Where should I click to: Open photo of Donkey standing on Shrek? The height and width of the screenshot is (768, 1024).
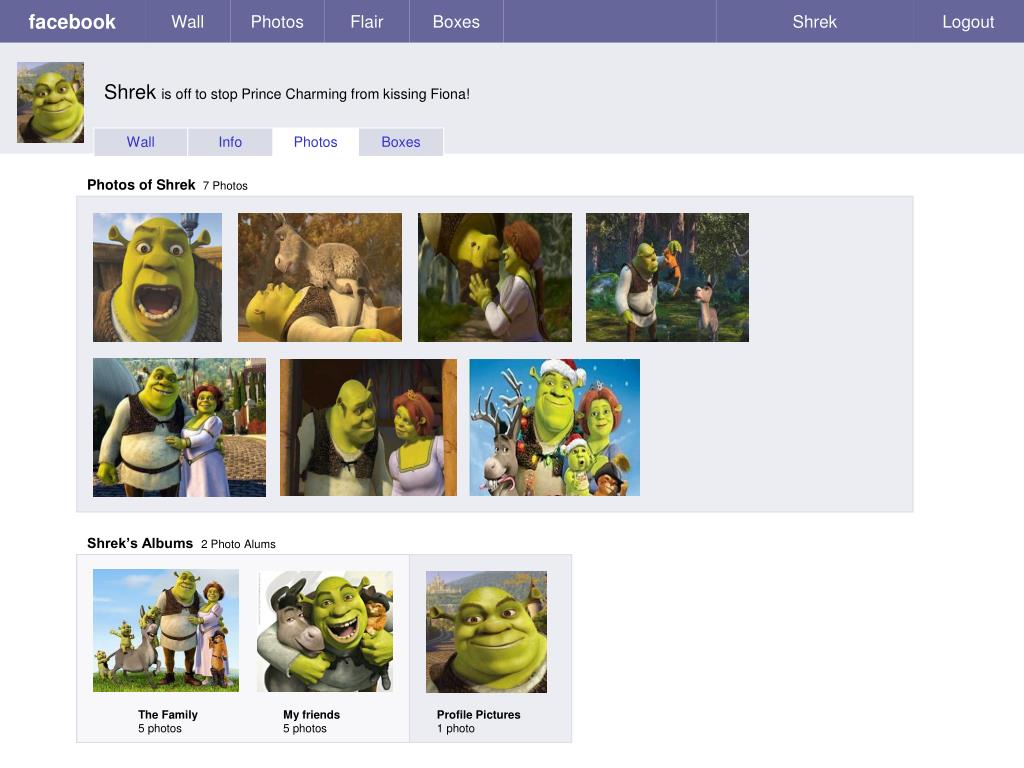tap(320, 277)
